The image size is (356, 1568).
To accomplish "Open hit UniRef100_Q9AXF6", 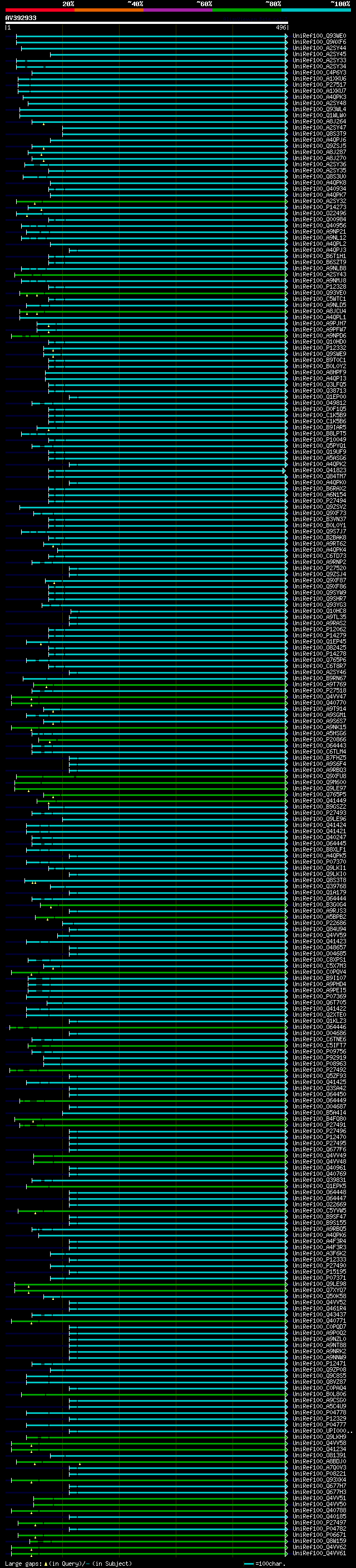I will tap(319, 42).
